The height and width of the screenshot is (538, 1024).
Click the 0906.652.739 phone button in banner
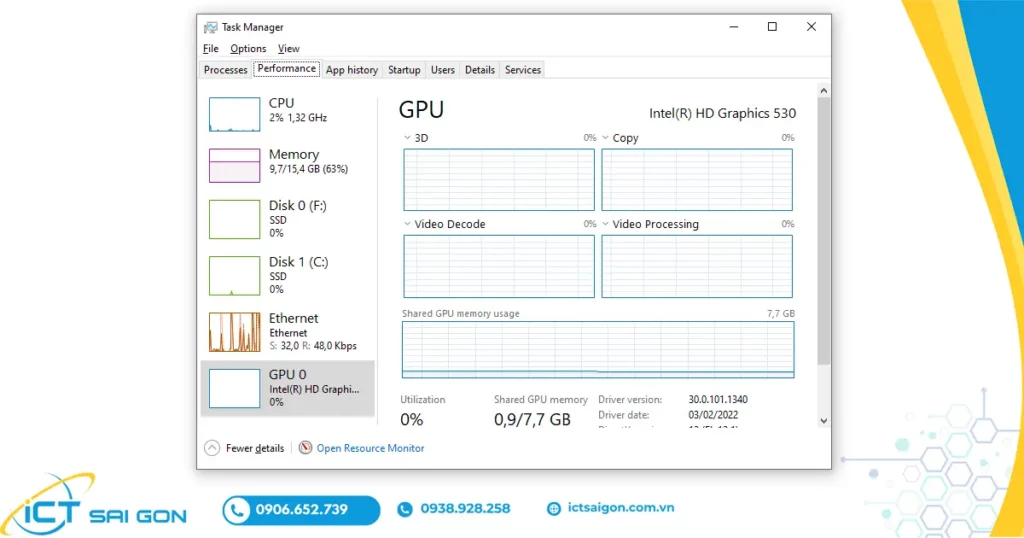point(301,510)
